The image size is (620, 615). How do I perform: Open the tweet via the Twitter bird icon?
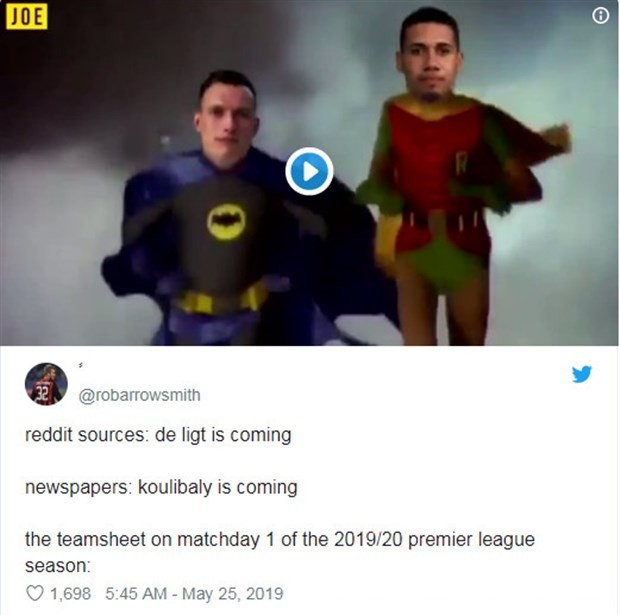click(x=582, y=374)
